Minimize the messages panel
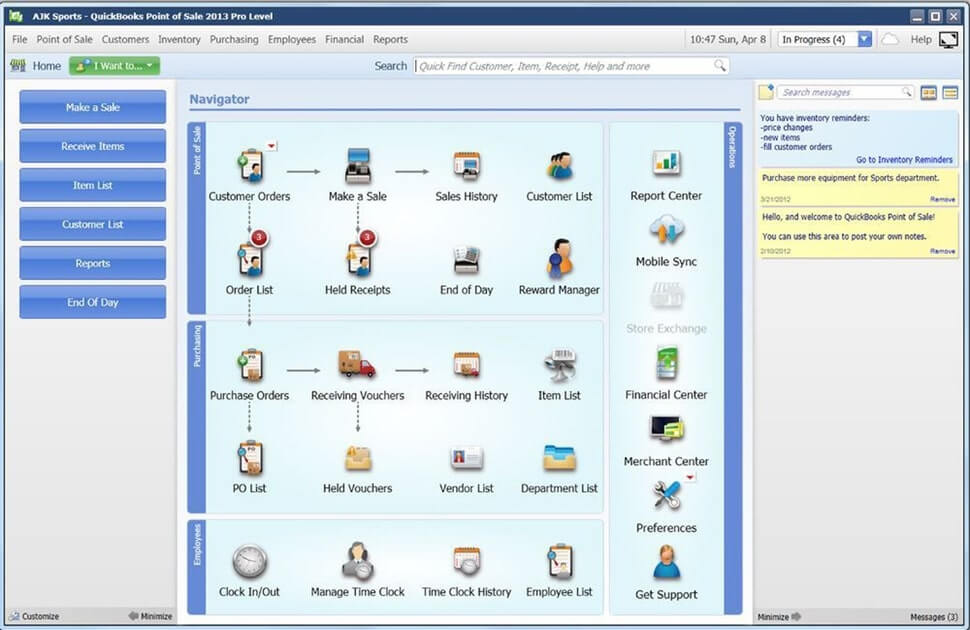The height and width of the screenshot is (630, 970). click(779, 616)
